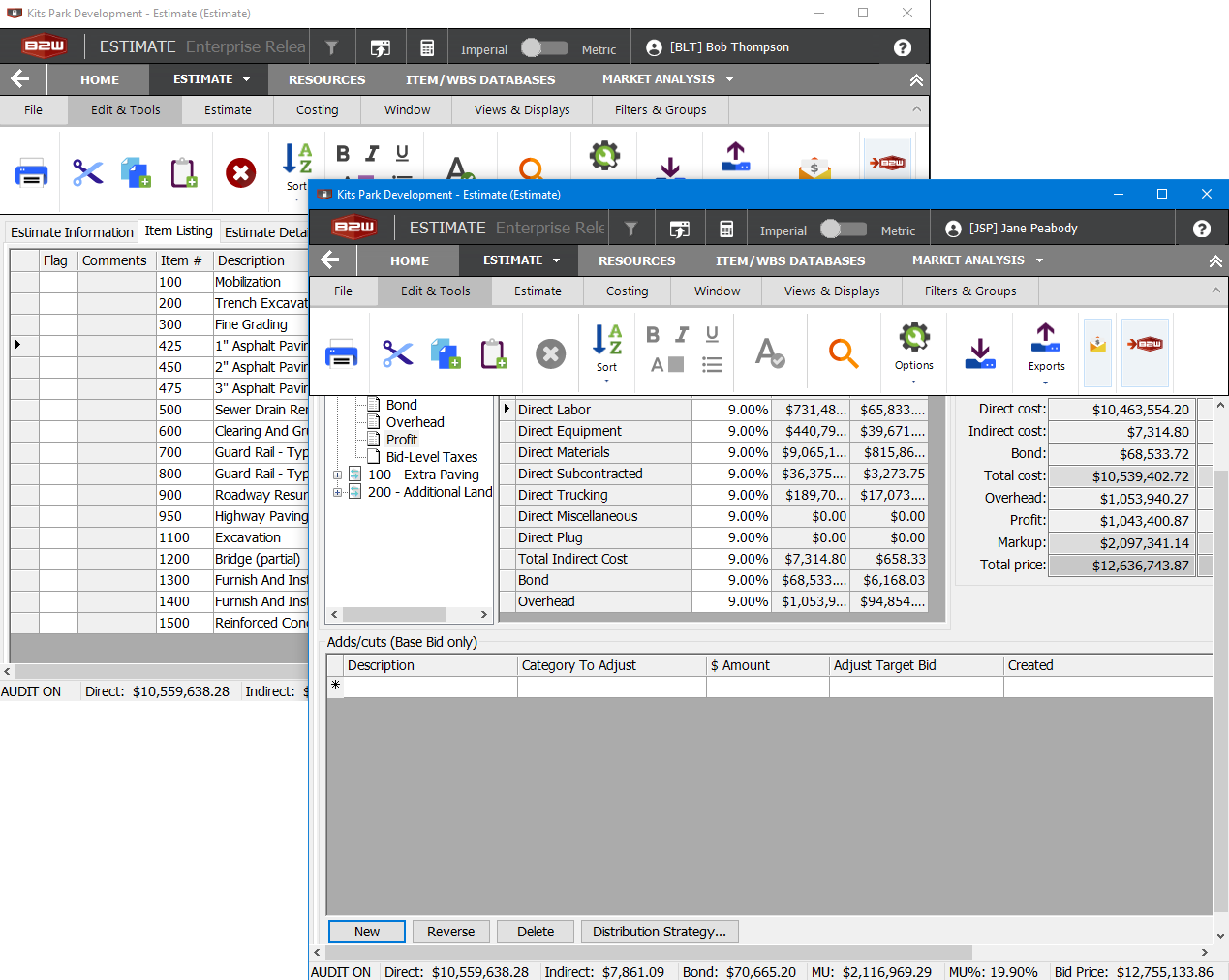Click filter funnel icon in front window header
This screenshot has height=980, width=1229.
[630, 229]
